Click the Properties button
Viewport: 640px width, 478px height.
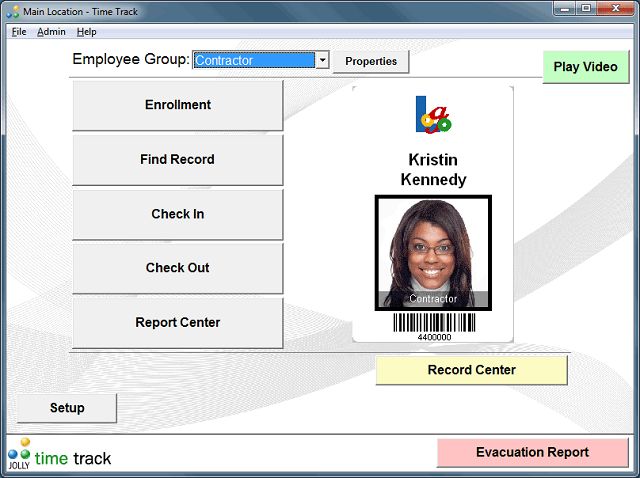tap(371, 62)
